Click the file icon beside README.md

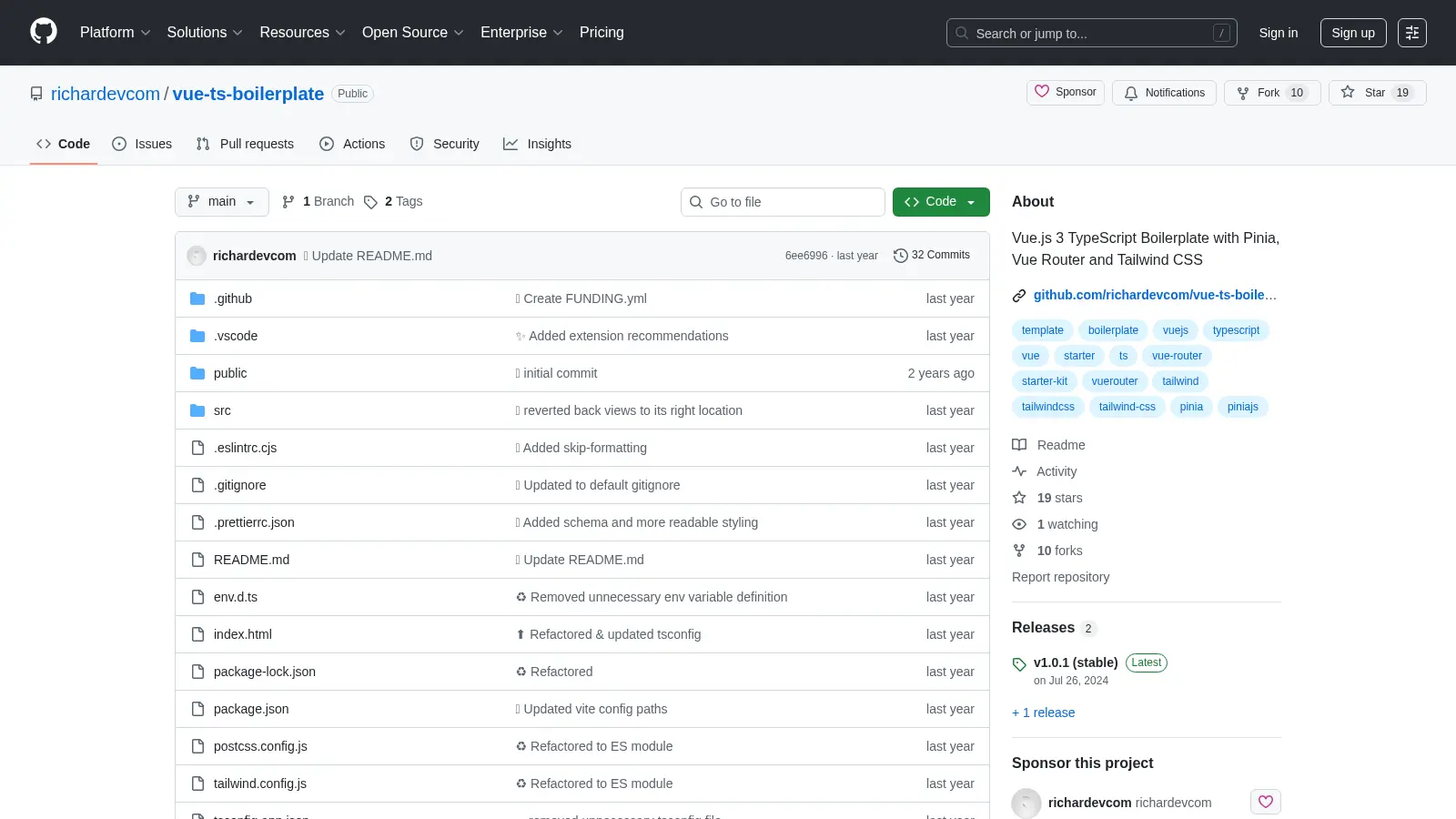(x=197, y=560)
